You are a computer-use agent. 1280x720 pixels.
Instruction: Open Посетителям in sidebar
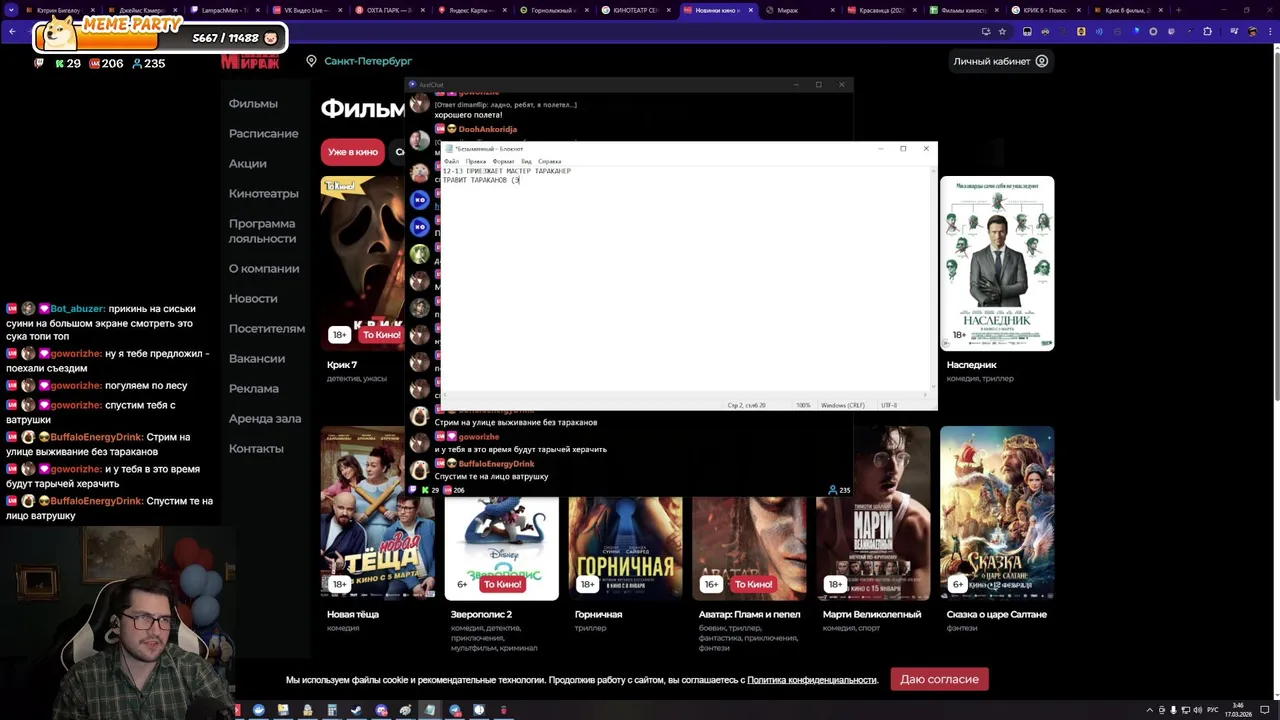[267, 329]
